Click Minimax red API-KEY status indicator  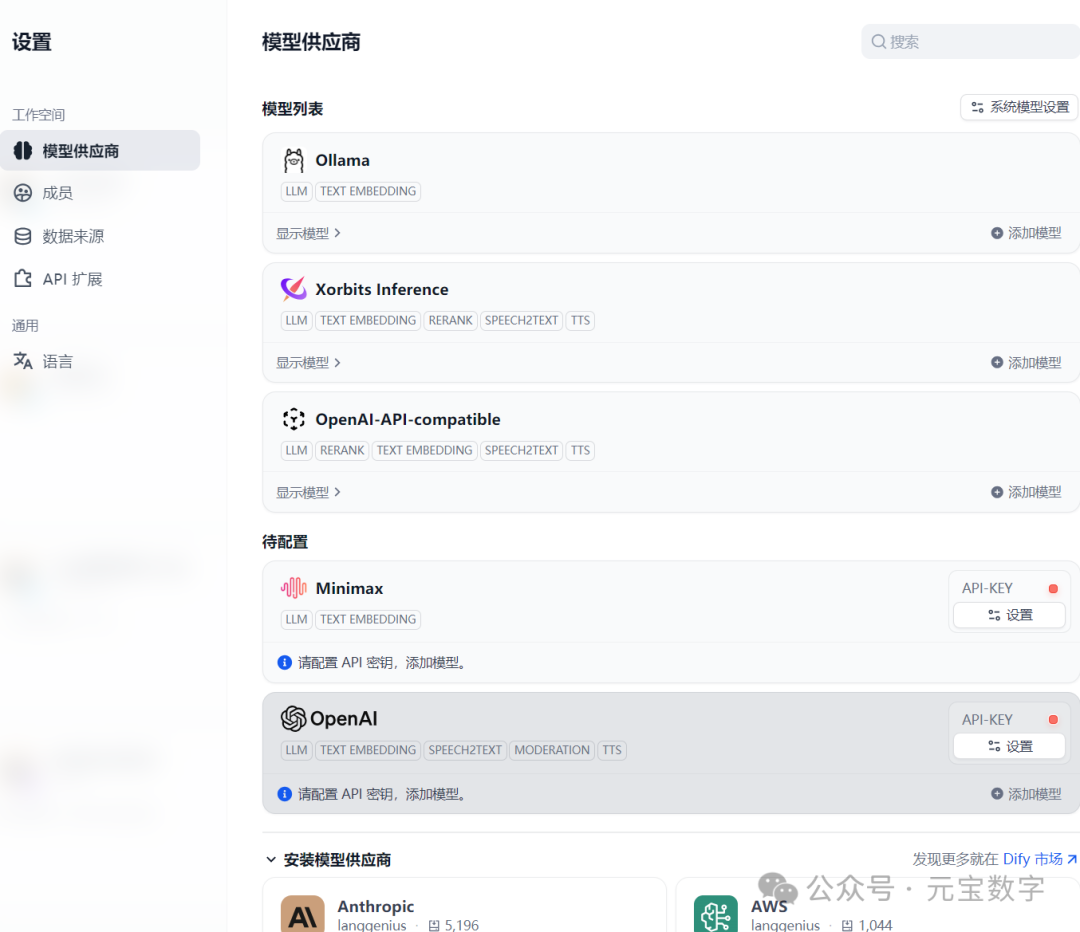1053,588
